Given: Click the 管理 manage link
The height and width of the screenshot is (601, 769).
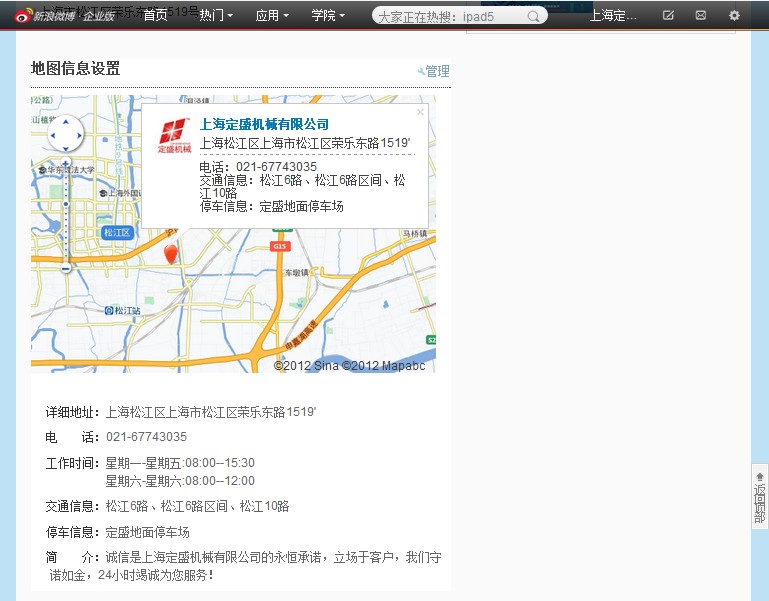Looking at the screenshot, I should pyautogui.click(x=434, y=71).
